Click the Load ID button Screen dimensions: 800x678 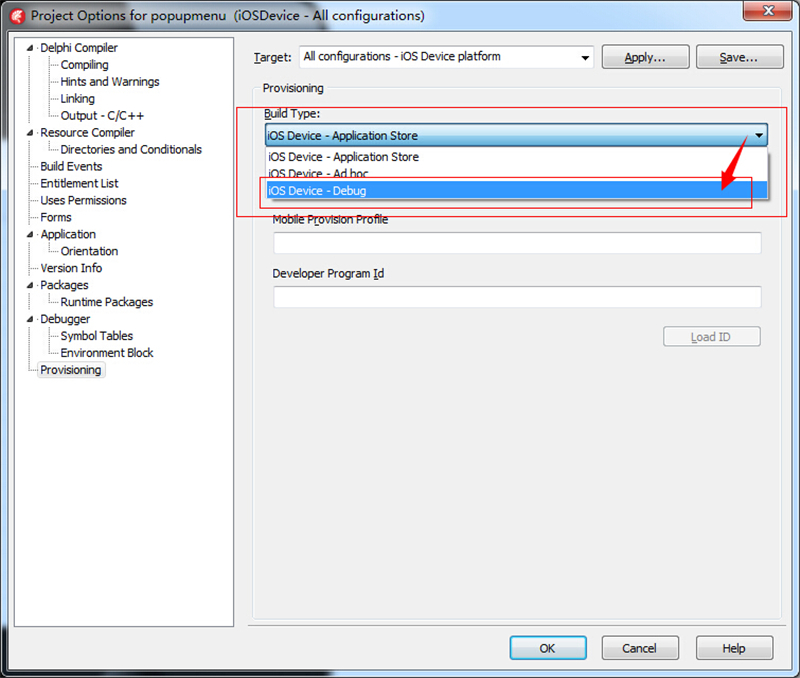click(x=711, y=337)
